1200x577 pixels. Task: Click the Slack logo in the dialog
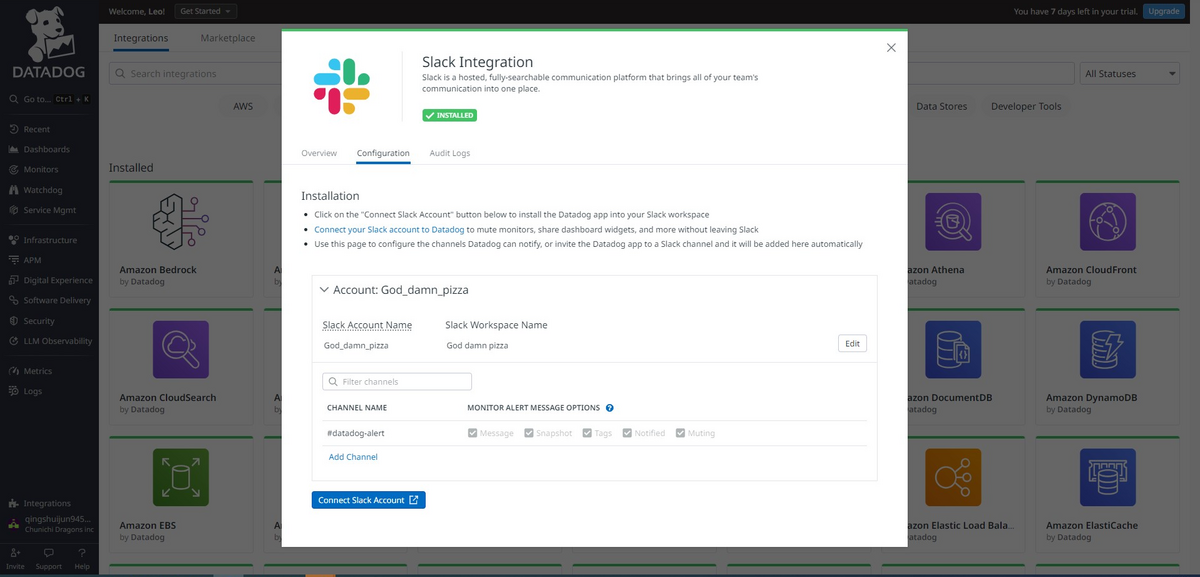342,86
